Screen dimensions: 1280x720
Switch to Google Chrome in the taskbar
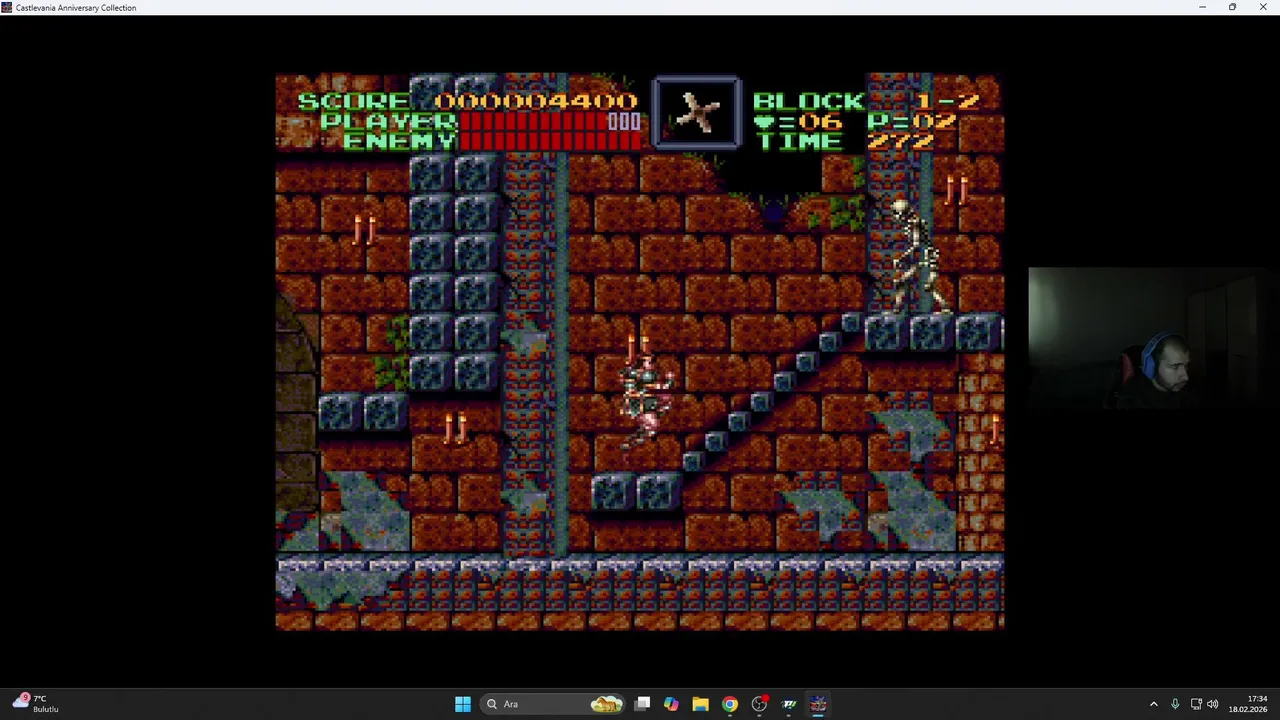click(730, 704)
